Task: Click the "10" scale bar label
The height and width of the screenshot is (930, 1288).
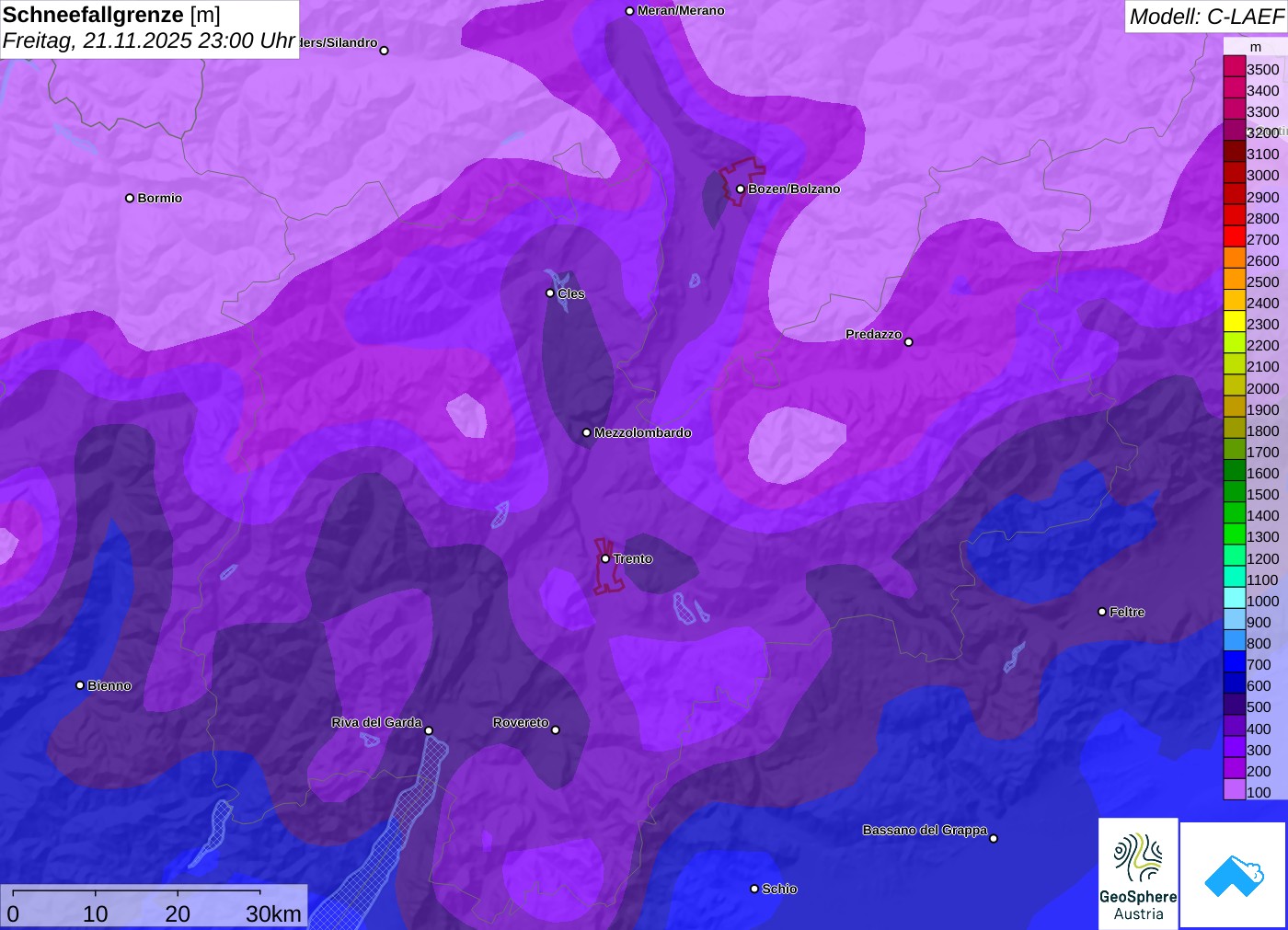Action: pyautogui.click(x=96, y=913)
